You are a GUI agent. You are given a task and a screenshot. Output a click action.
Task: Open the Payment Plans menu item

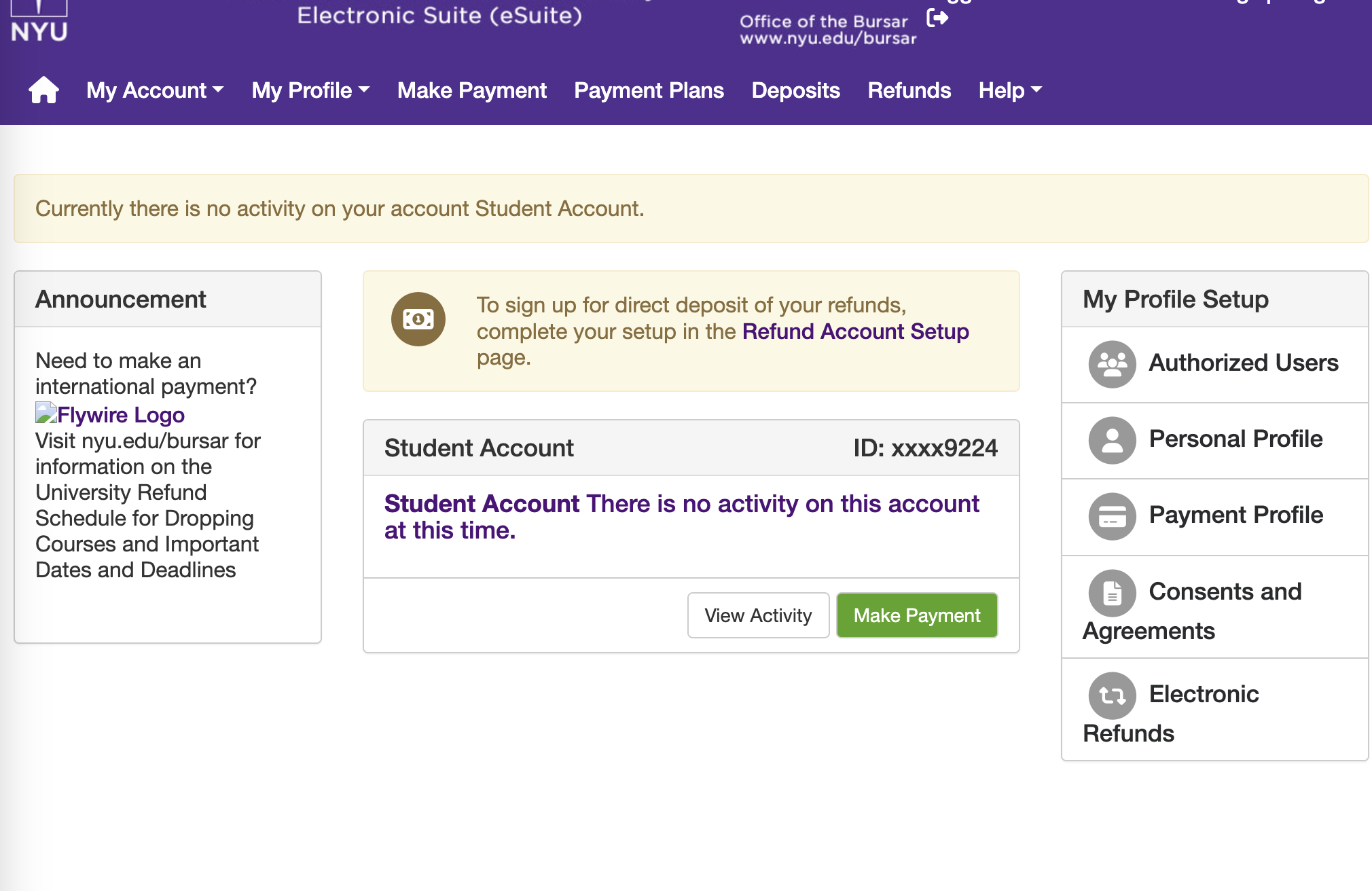(649, 90)
